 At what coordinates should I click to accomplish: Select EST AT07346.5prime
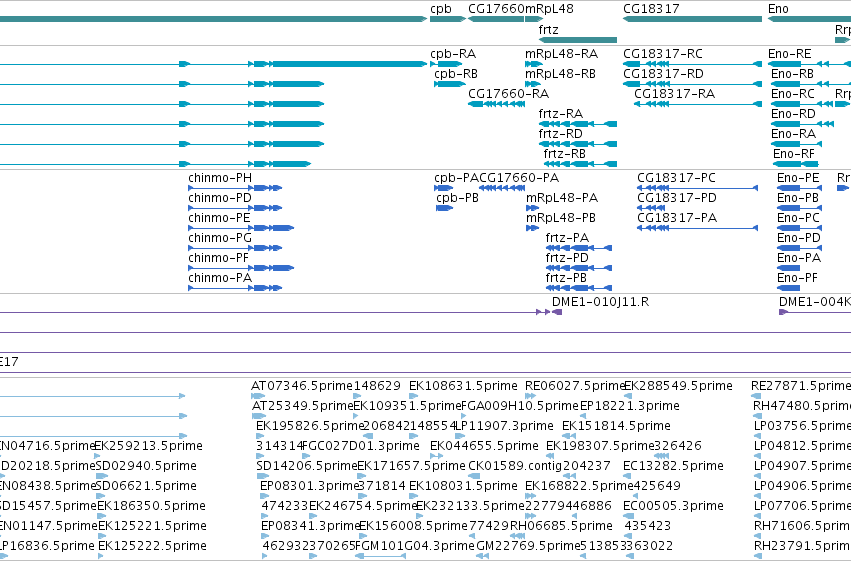(x=302, y=386)
